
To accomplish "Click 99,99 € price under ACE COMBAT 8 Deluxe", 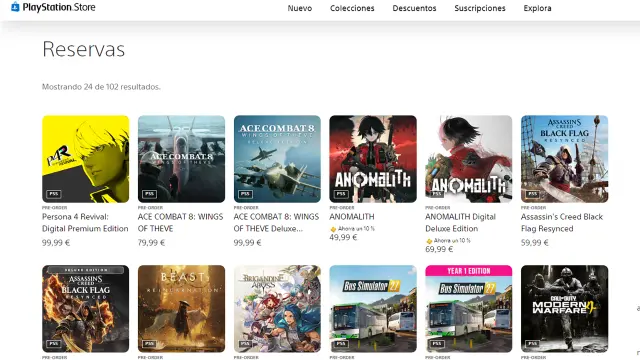I will coord(247,243).
